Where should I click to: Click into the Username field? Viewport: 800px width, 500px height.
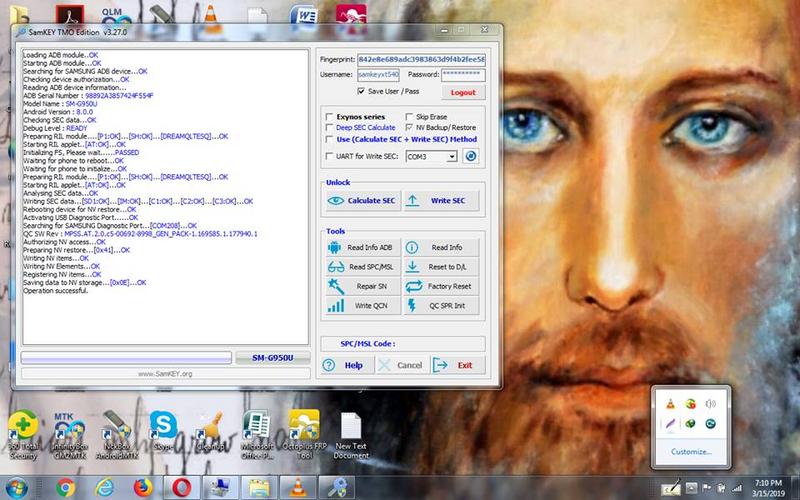378,74
